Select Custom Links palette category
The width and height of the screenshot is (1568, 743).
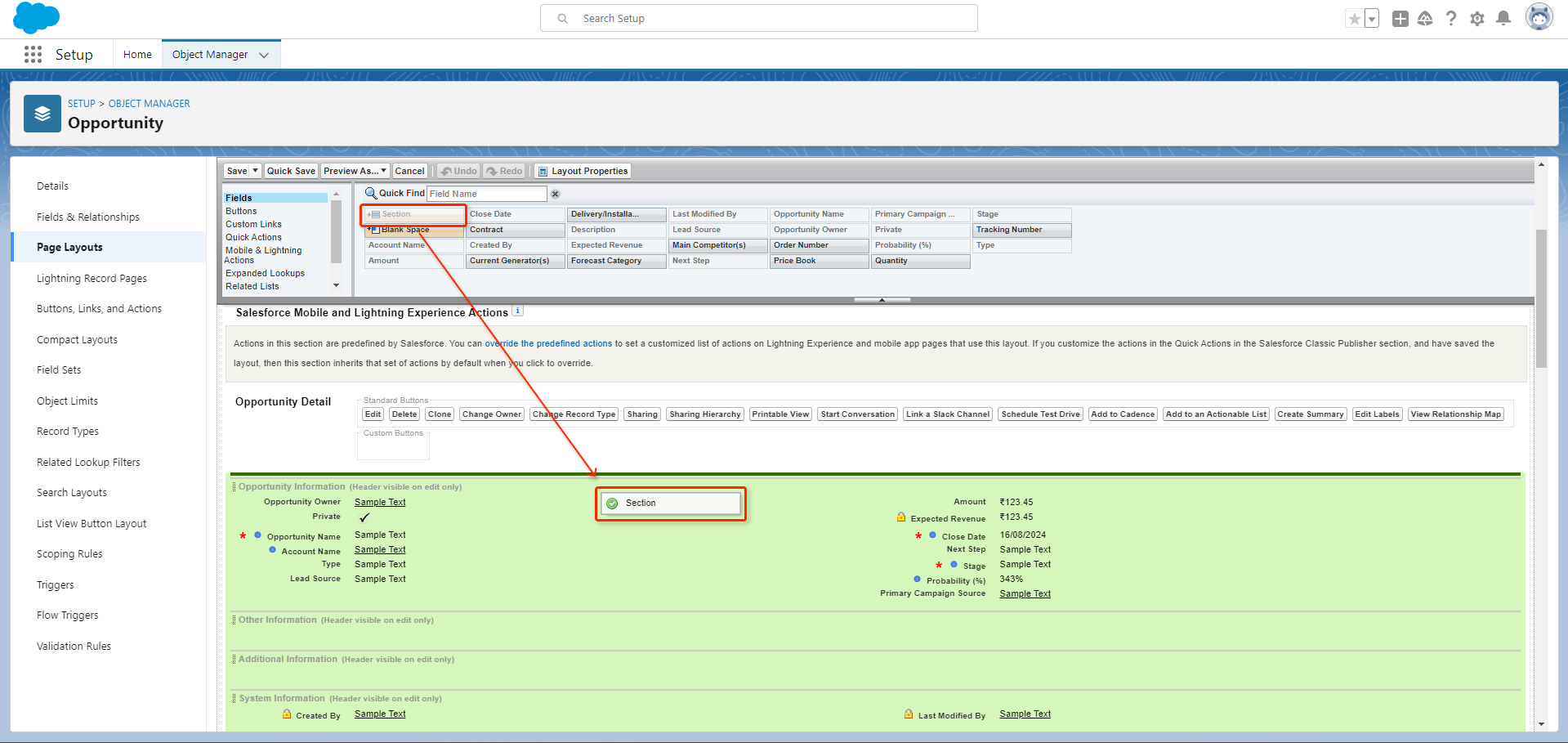point(253,224)
